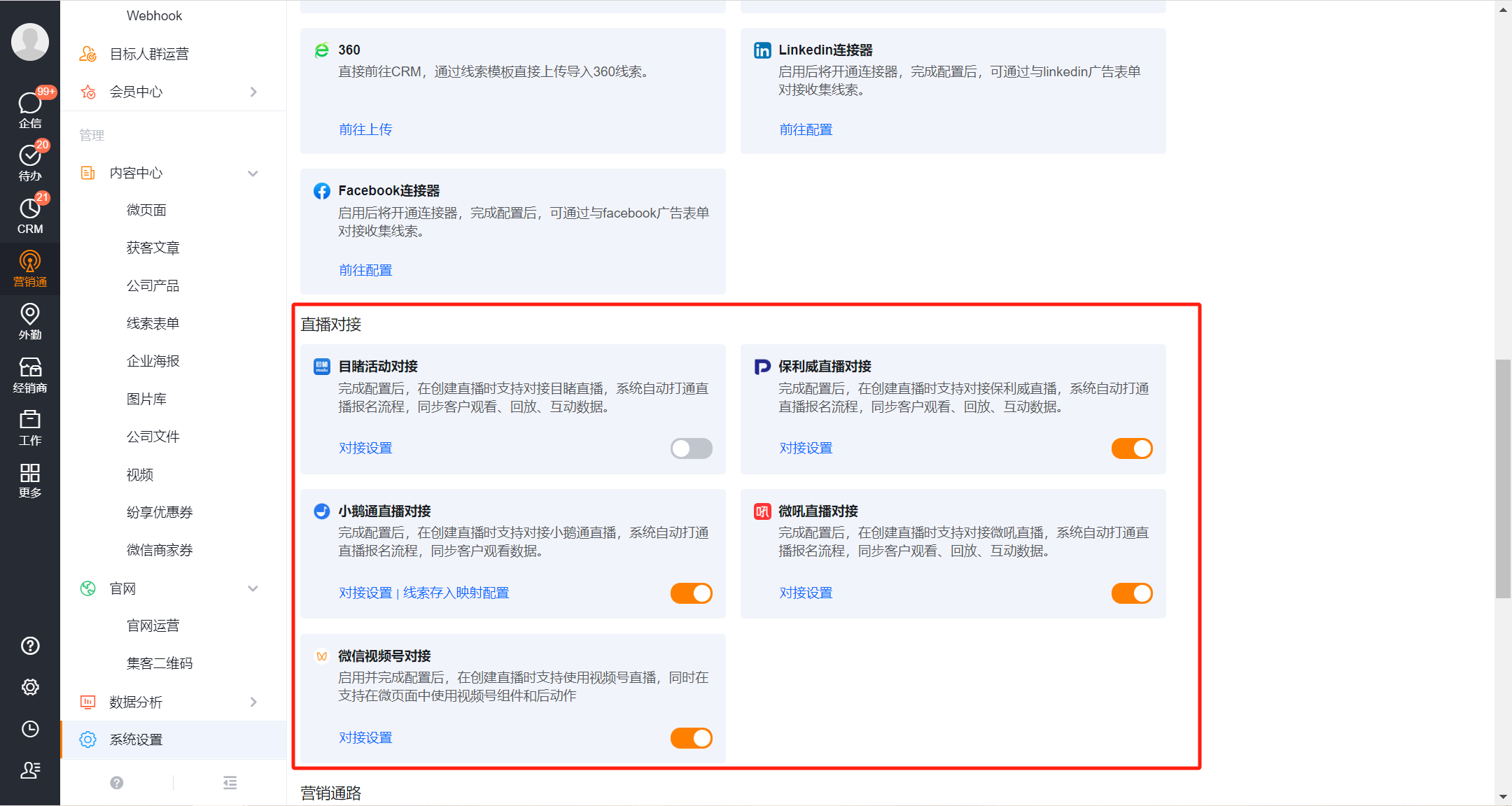The image size is (1512, 806).
Task: Collapse the menu with the indent icon
Action: coord(230,783)
